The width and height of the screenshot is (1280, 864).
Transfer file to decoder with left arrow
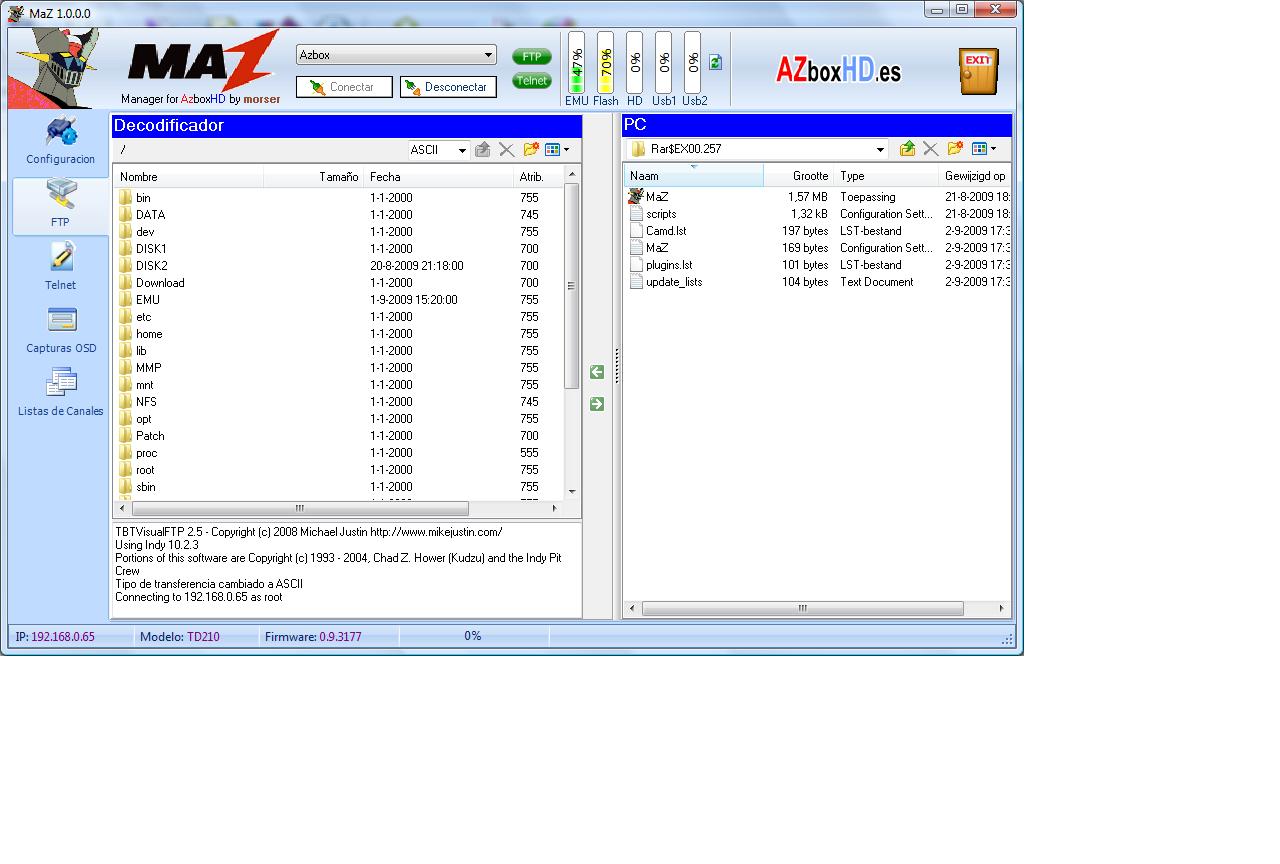click(x=597, y=372)
